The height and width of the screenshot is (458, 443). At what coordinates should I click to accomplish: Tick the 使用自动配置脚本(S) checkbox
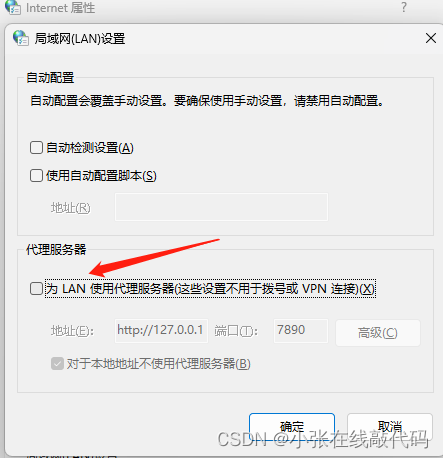point(36,175)
